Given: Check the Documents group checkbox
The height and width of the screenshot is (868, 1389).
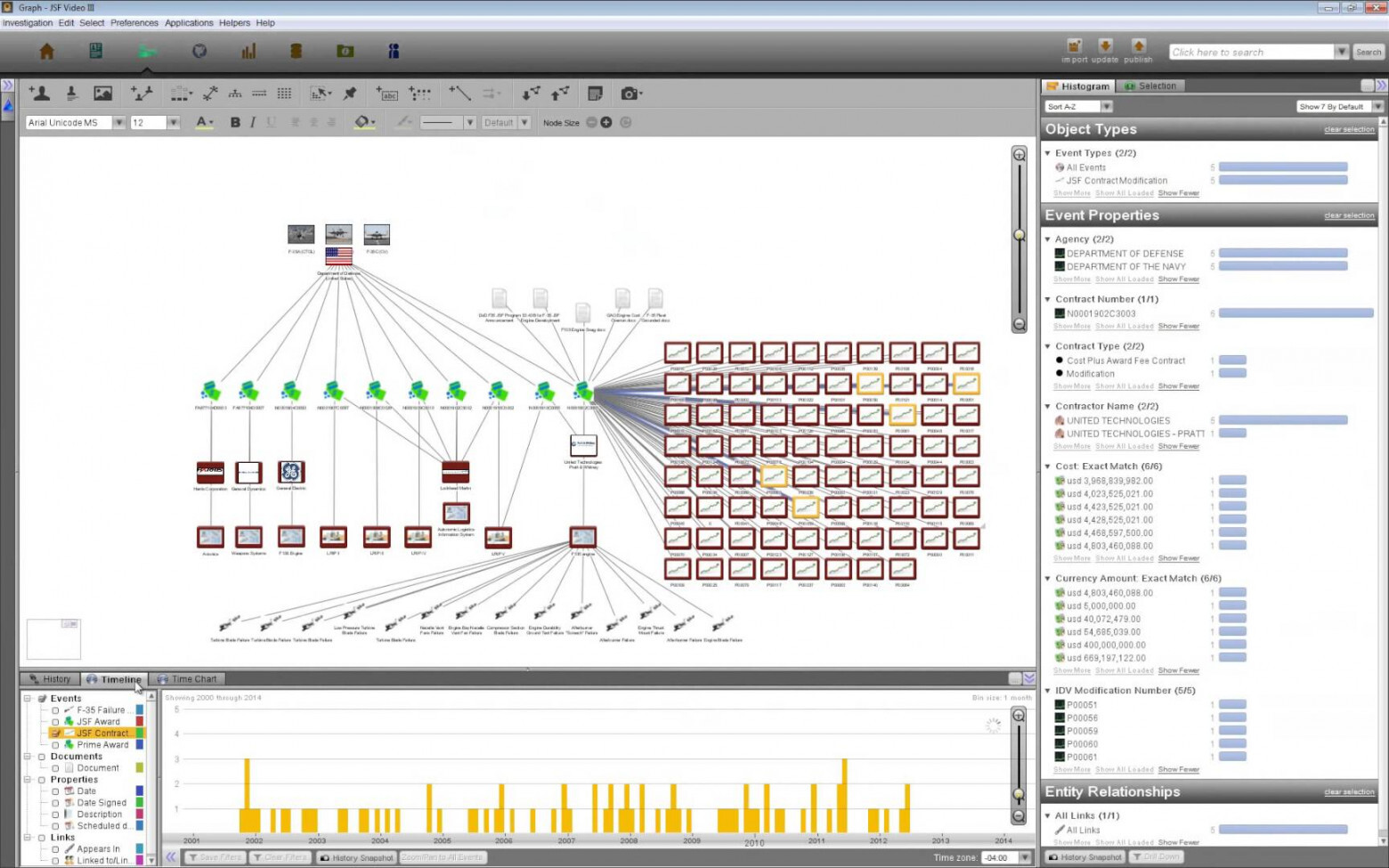Looking at the screenshot, I should [41, 757].
